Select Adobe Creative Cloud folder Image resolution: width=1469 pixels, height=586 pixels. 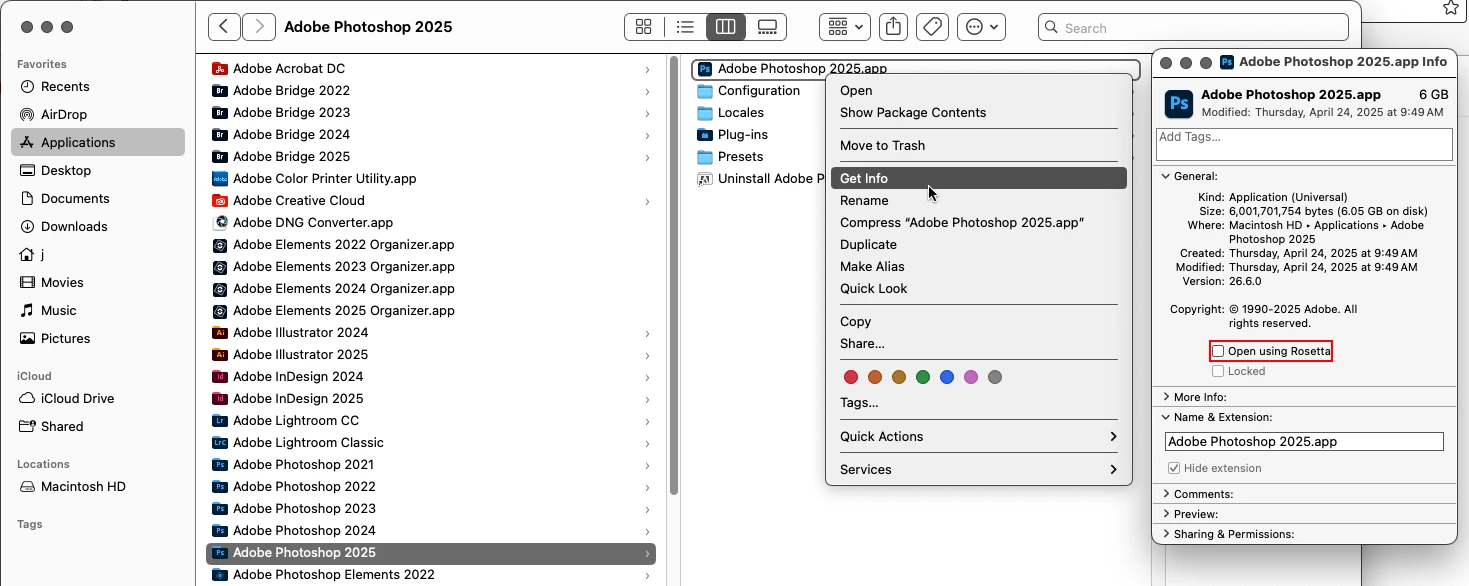(x=431, y=200)
